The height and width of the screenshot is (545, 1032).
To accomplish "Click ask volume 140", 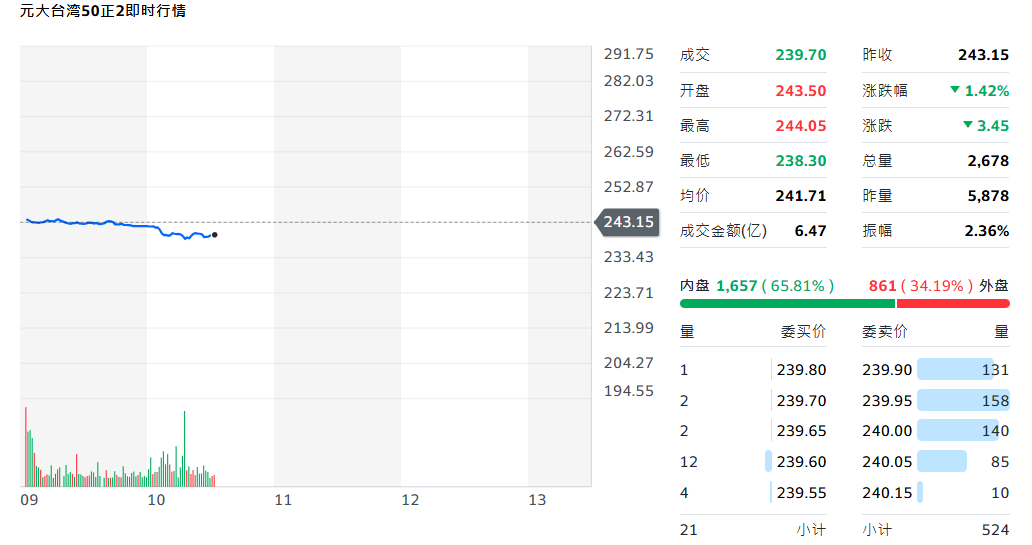I will [x=995, y=430].
